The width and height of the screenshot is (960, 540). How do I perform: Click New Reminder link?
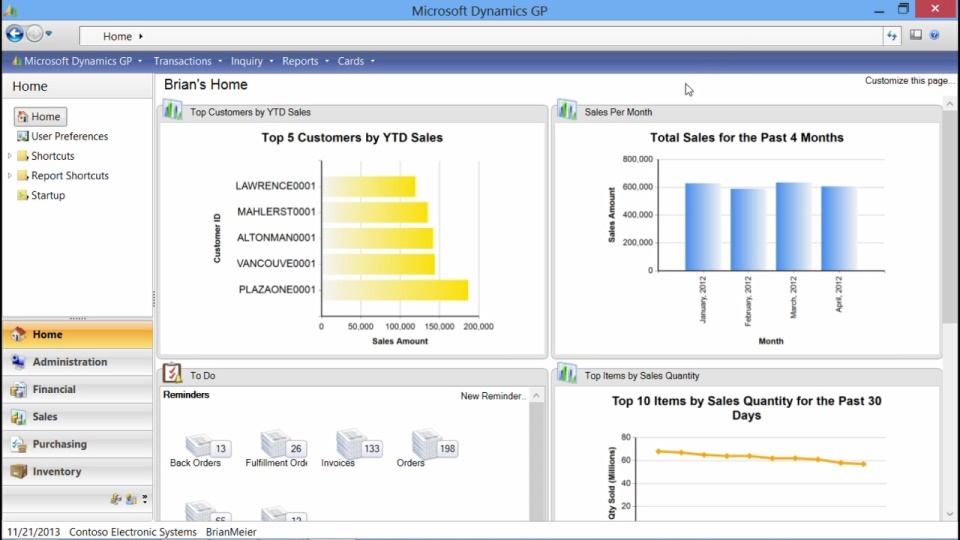pyautogui.click(x=493, y=396)
